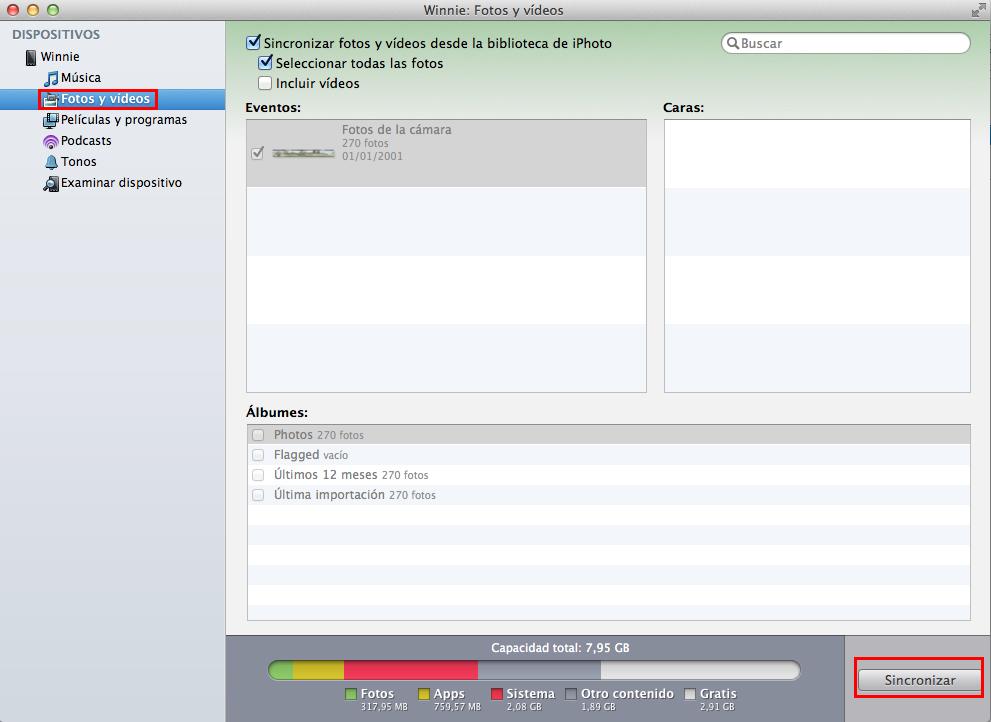
Task: Click the Películas y programas icon
Action: (51, 120)
